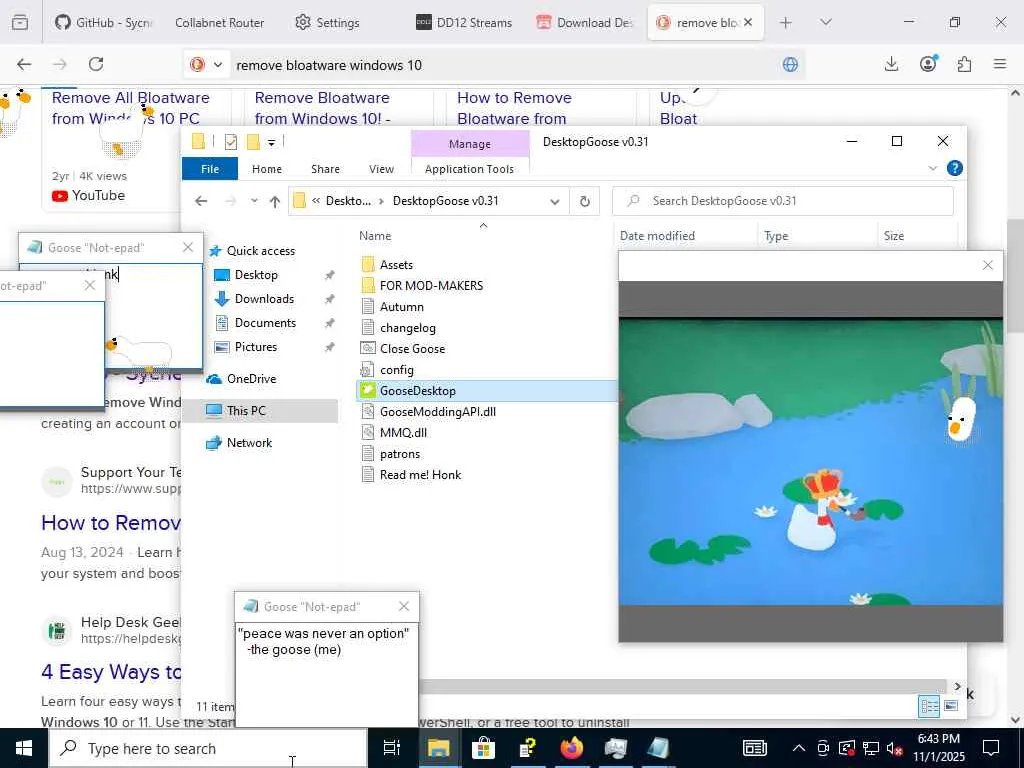Open Documents in navigation pane
The height and width of the screenshot is (768, 1024).
(x=265, y=323)
